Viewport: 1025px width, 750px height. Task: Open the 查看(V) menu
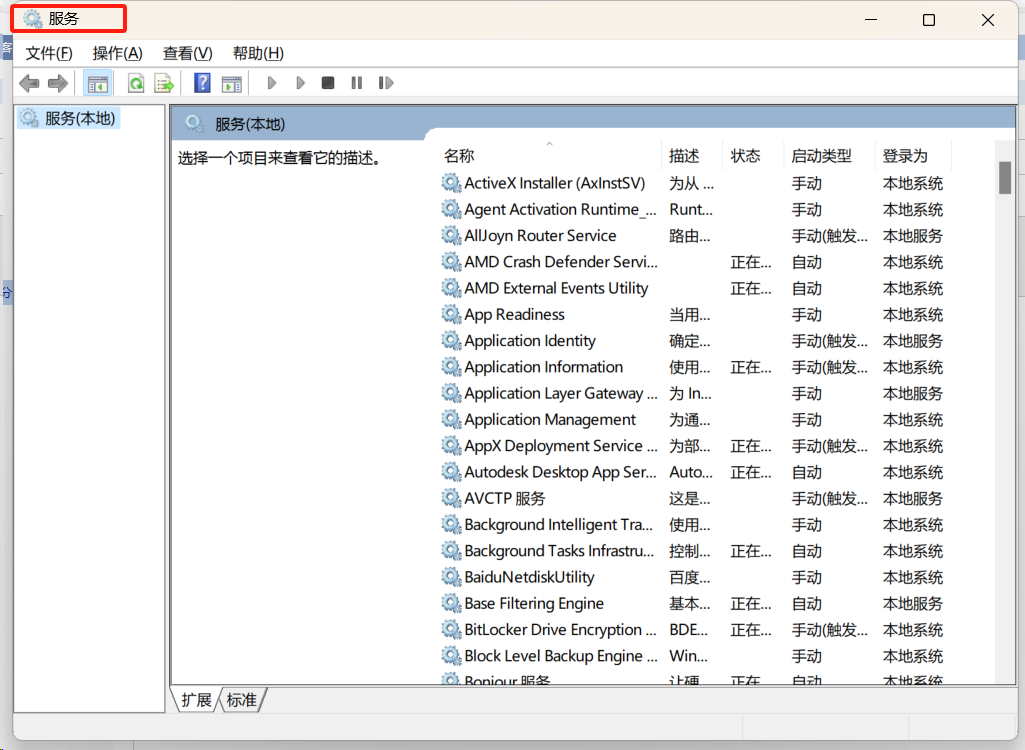[x=188, y=53]
